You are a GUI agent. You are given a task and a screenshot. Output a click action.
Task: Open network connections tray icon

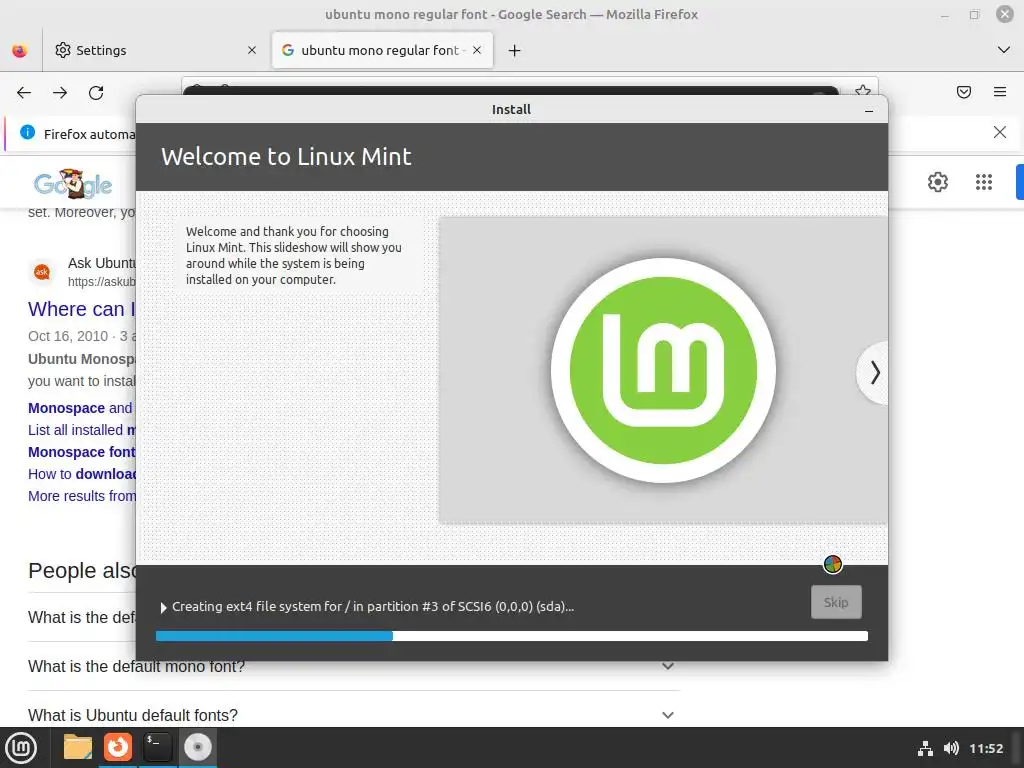click(x=925, y=748)
